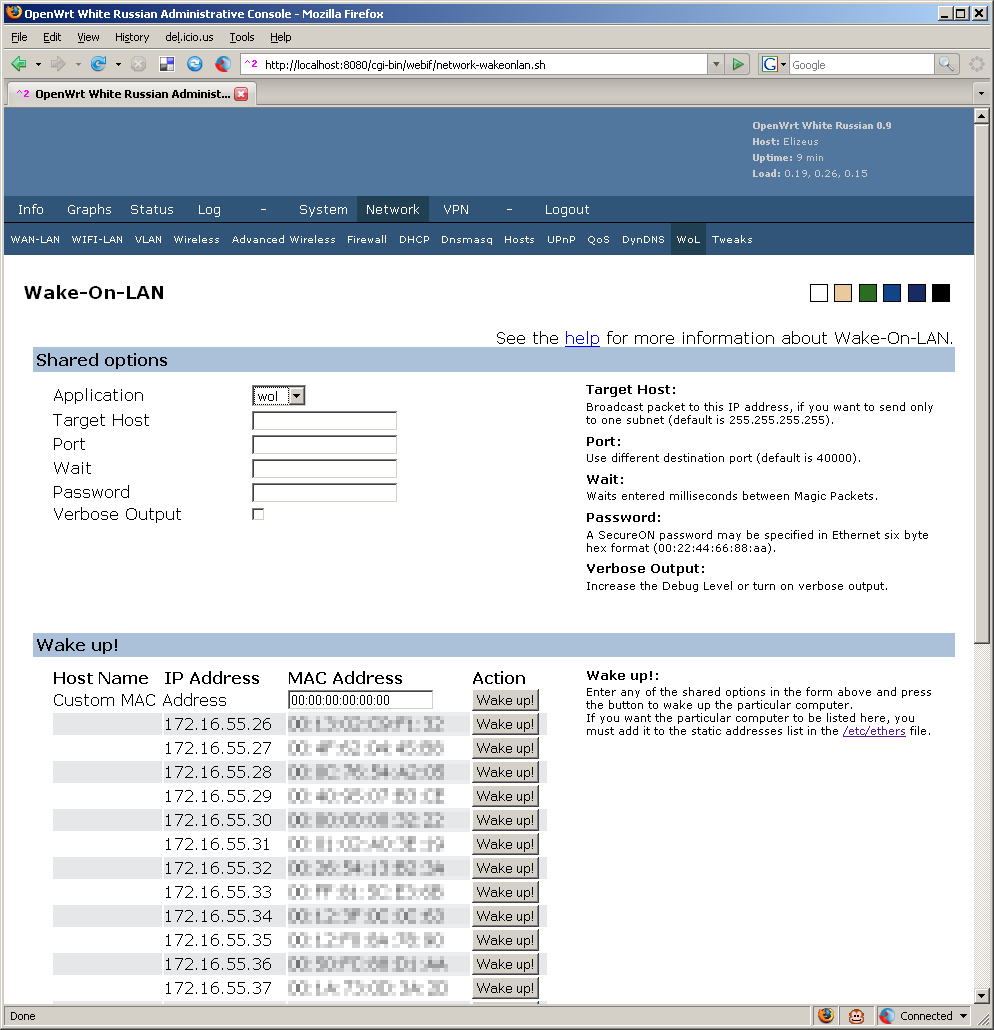The image size is (994, 1030).
Task: Click the Stop loading icon
Action: [x=138, y=64]
